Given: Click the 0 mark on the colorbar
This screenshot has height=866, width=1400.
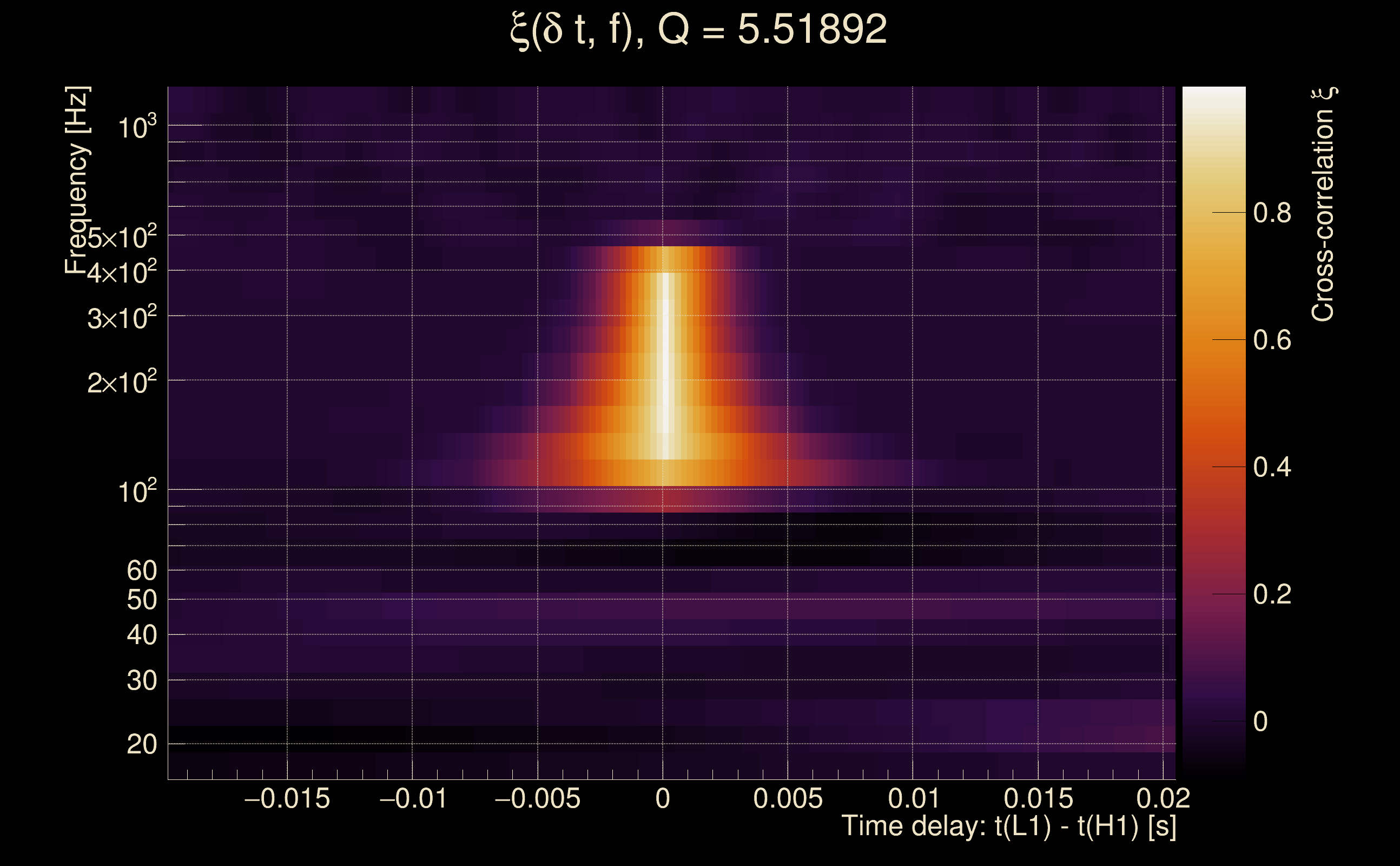Looking at the screenshot, I should (x=1260, y=721).
